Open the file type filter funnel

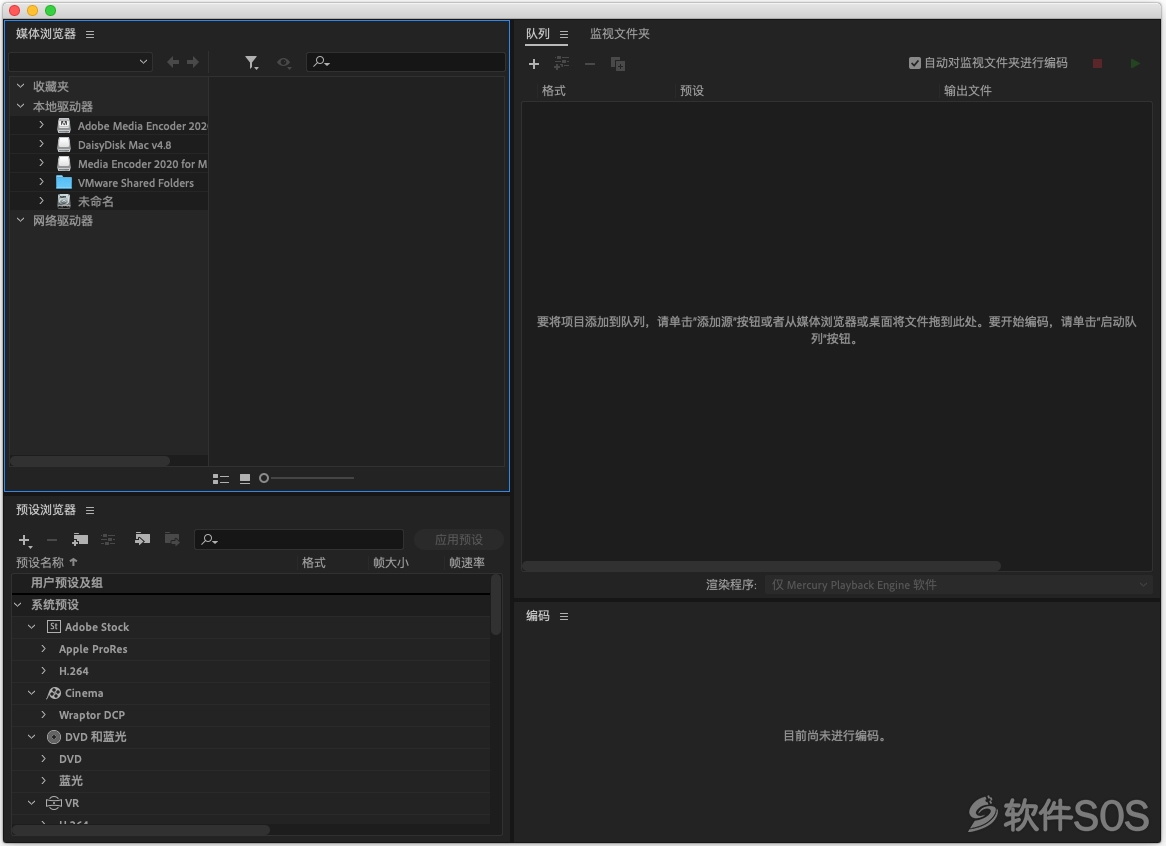pos(252,62)
